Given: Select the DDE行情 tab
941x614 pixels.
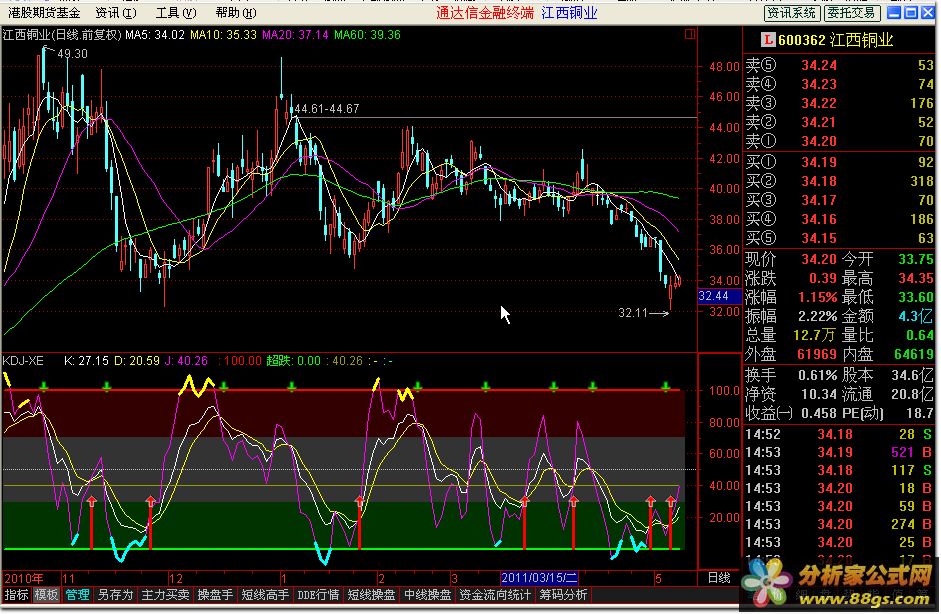Looking at the screenshot, I should point(318,595).
